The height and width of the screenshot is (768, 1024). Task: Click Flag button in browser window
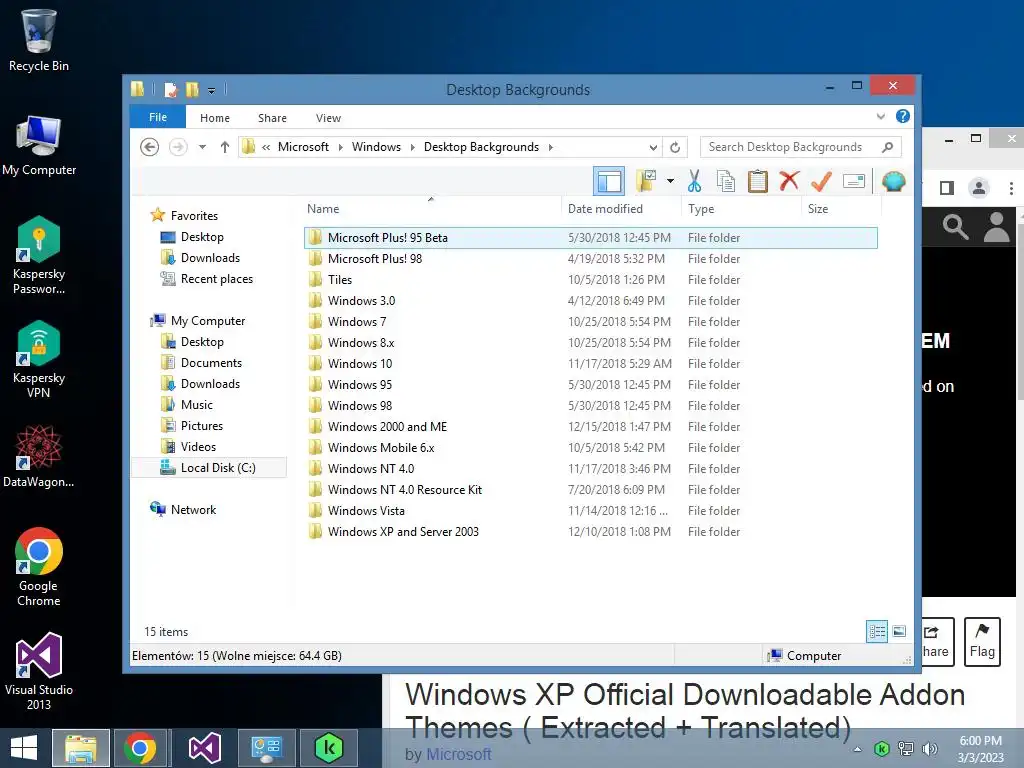982,641
